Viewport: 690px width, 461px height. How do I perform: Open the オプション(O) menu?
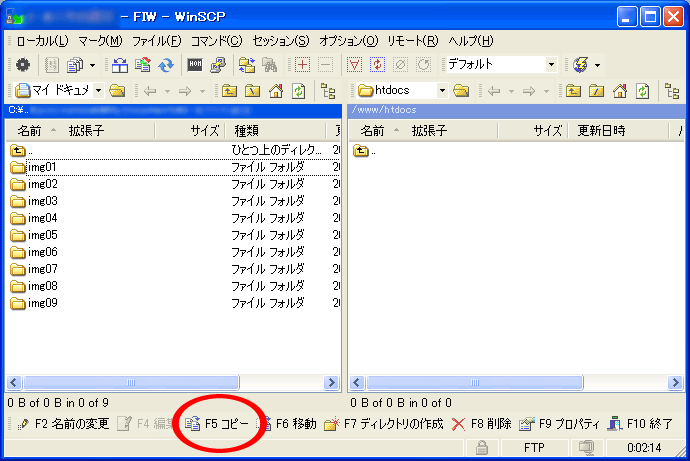click(348, 41)
